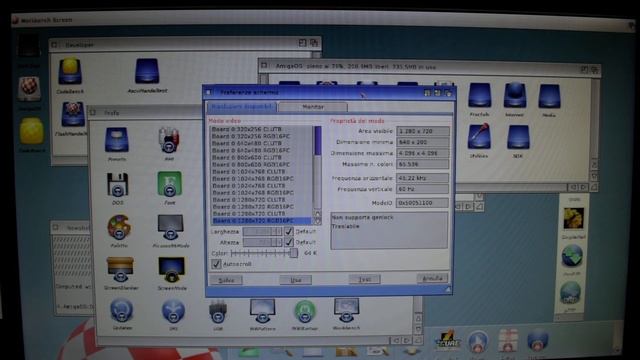
Task: Adjust the Colori slider knob
Action: click(x=293, y=253)
